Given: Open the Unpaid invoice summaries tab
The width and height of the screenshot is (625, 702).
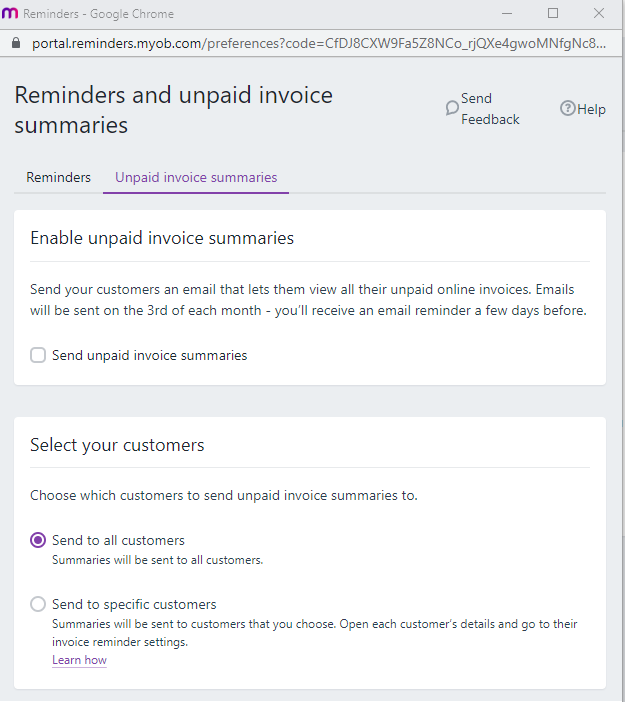Looking at the screenshot, I should pos(196,177).
